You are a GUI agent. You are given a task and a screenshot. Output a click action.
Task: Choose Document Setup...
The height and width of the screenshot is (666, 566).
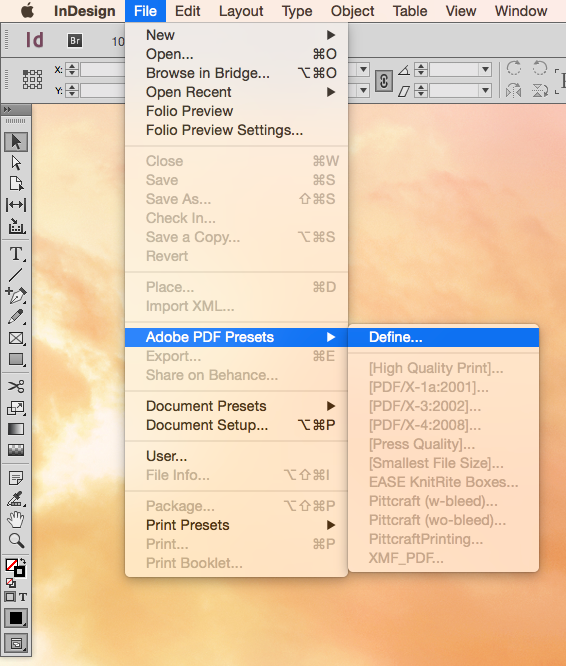pos(237,425)
